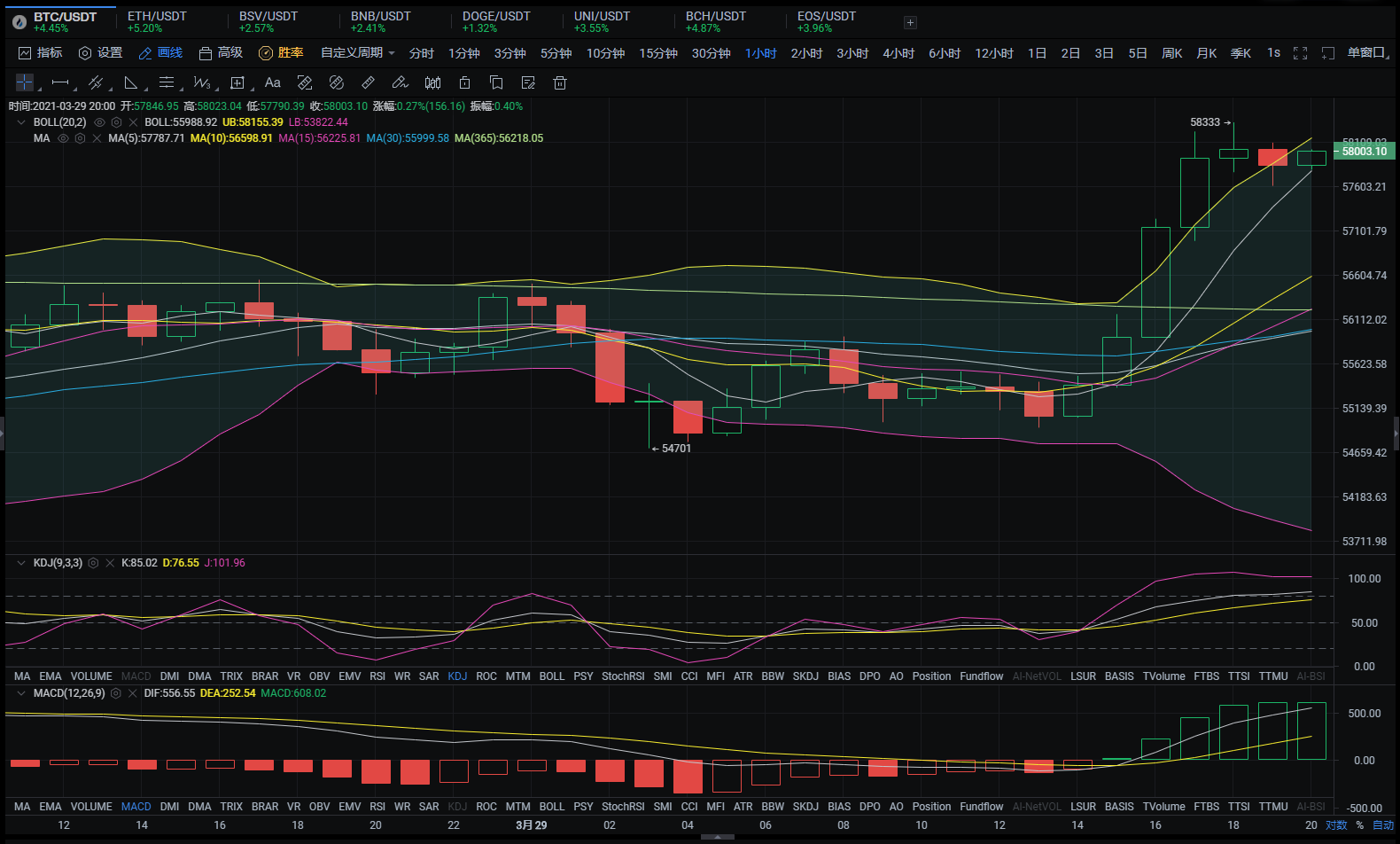This screenshot has width=1400, height=844.
Task: Open MA indicator settings gear
Action: (x=80, y=138)
